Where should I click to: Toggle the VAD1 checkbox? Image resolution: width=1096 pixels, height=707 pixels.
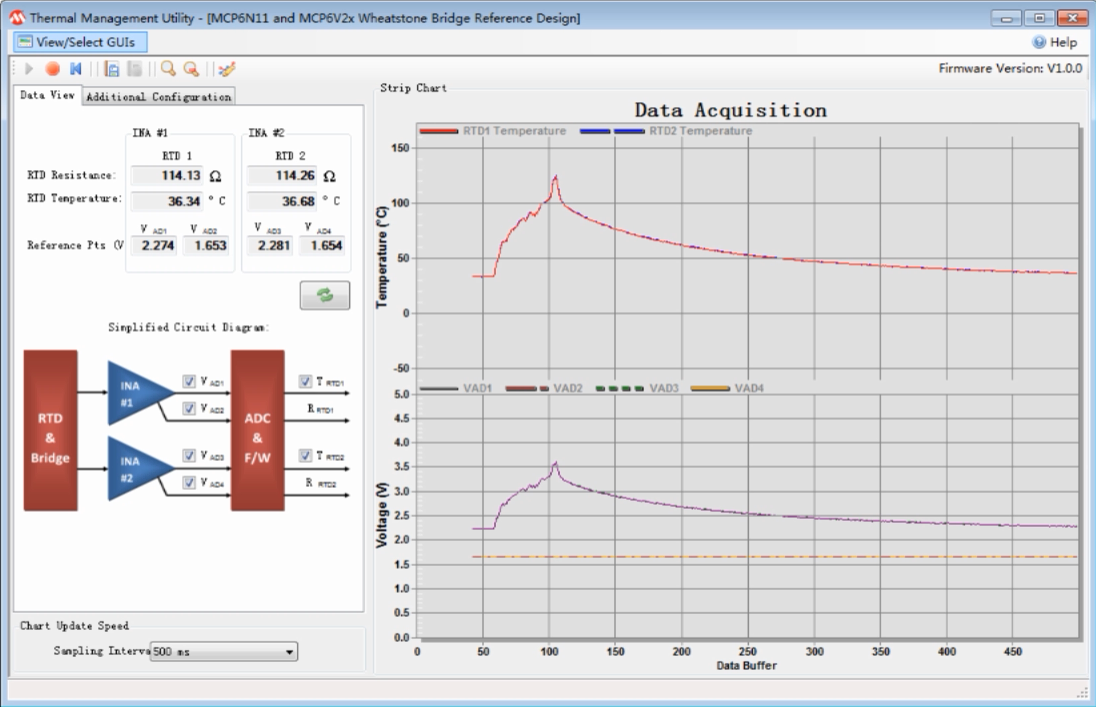pyautogui.click(x=189, y=381)
